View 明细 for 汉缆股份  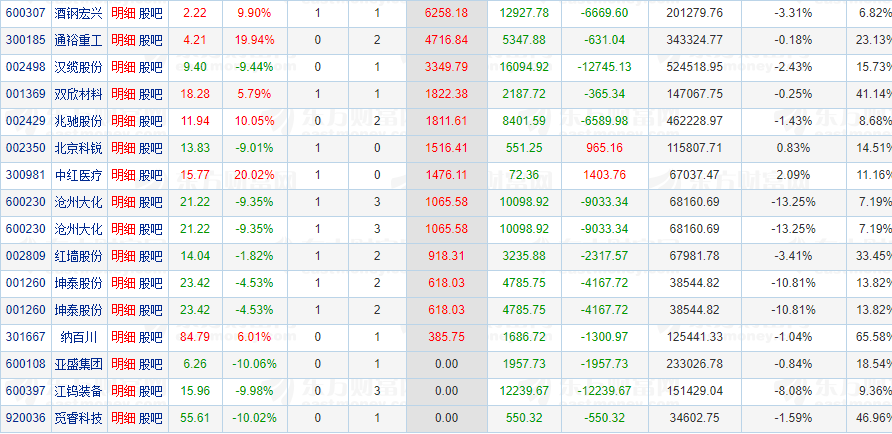pyautogui.click(x=123, y=67)
